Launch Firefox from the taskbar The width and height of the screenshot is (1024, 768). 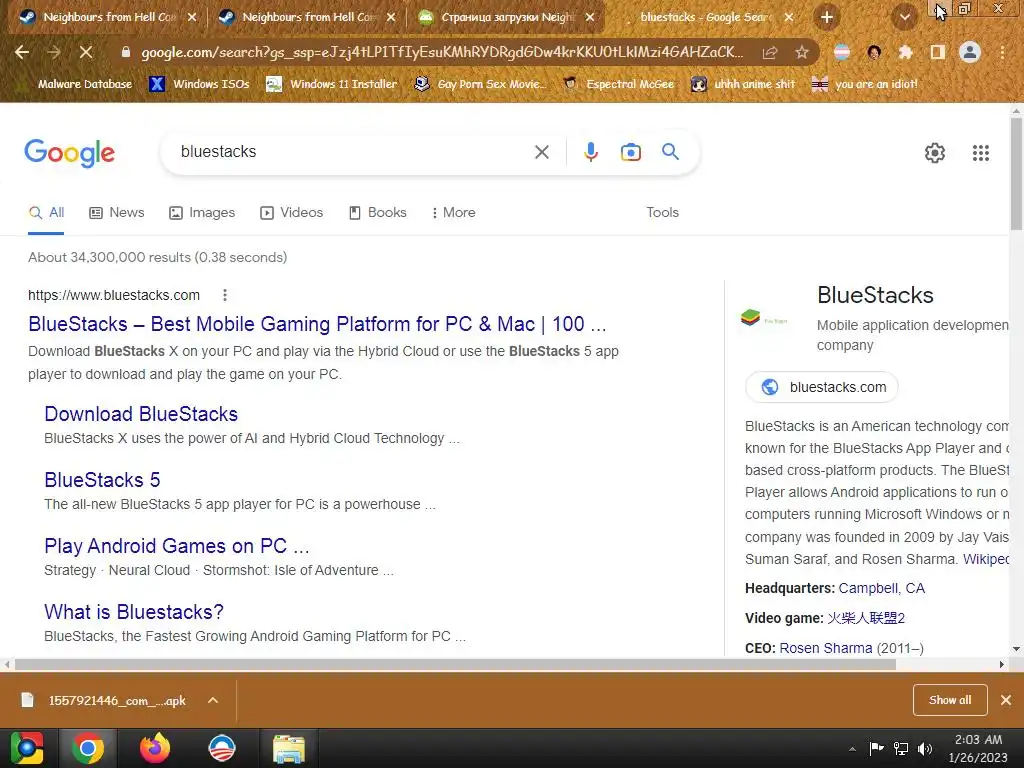pyautogui.click(x=155, y=748)
